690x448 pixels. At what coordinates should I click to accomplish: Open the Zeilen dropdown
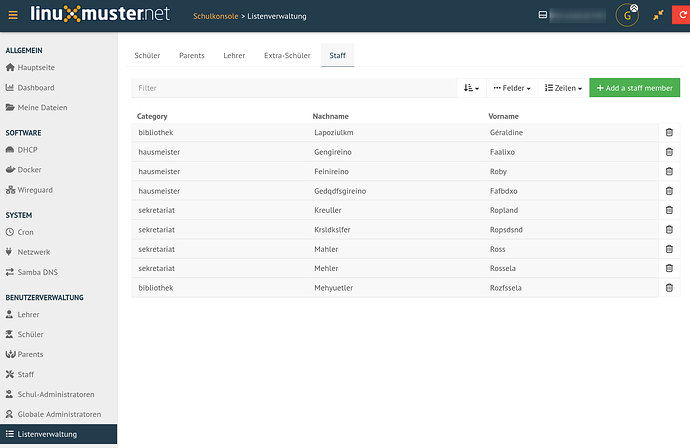point(563,88)
